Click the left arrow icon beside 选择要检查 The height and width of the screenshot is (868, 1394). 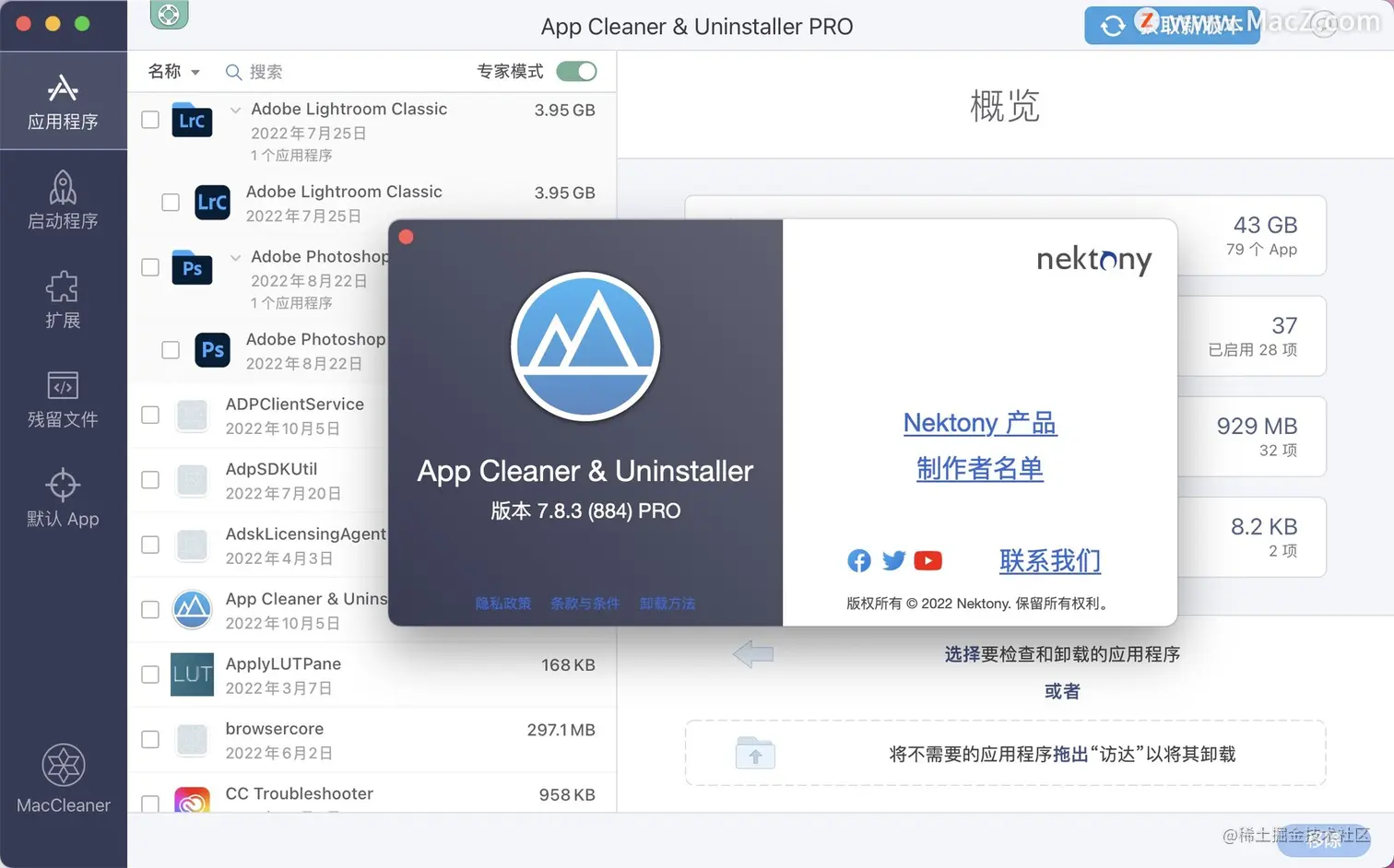pyautogui.click(x=753, y=654)
